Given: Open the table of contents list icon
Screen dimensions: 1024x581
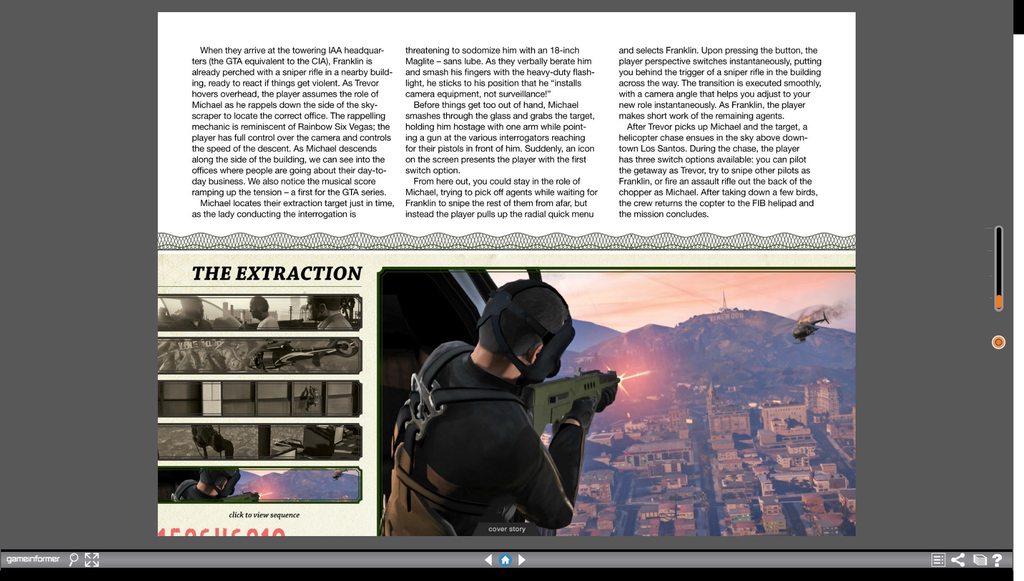Looking at the screenshot, I should point(938,560).
